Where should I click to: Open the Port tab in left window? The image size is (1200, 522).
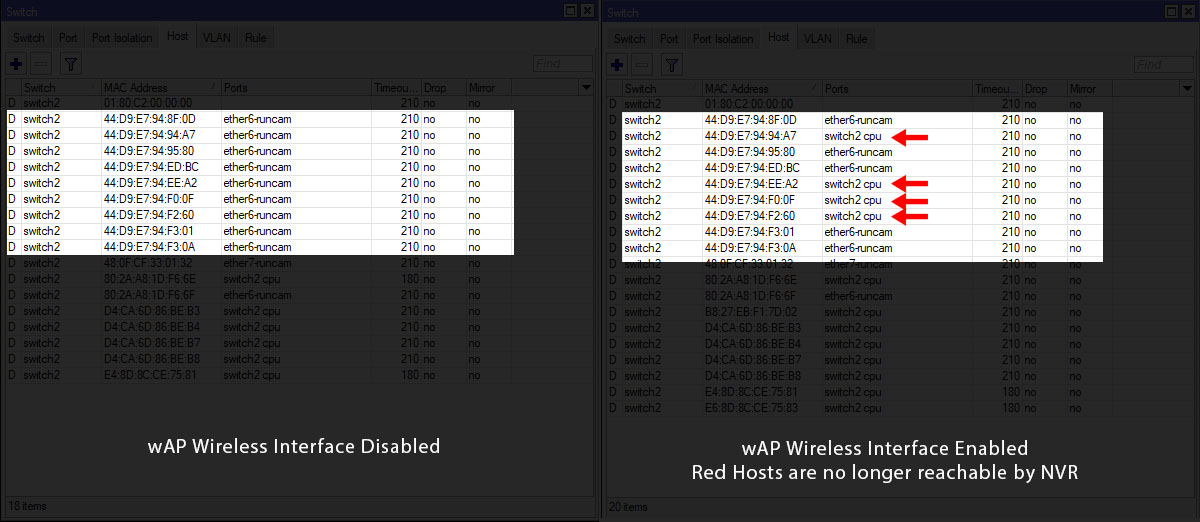[68, 38]
